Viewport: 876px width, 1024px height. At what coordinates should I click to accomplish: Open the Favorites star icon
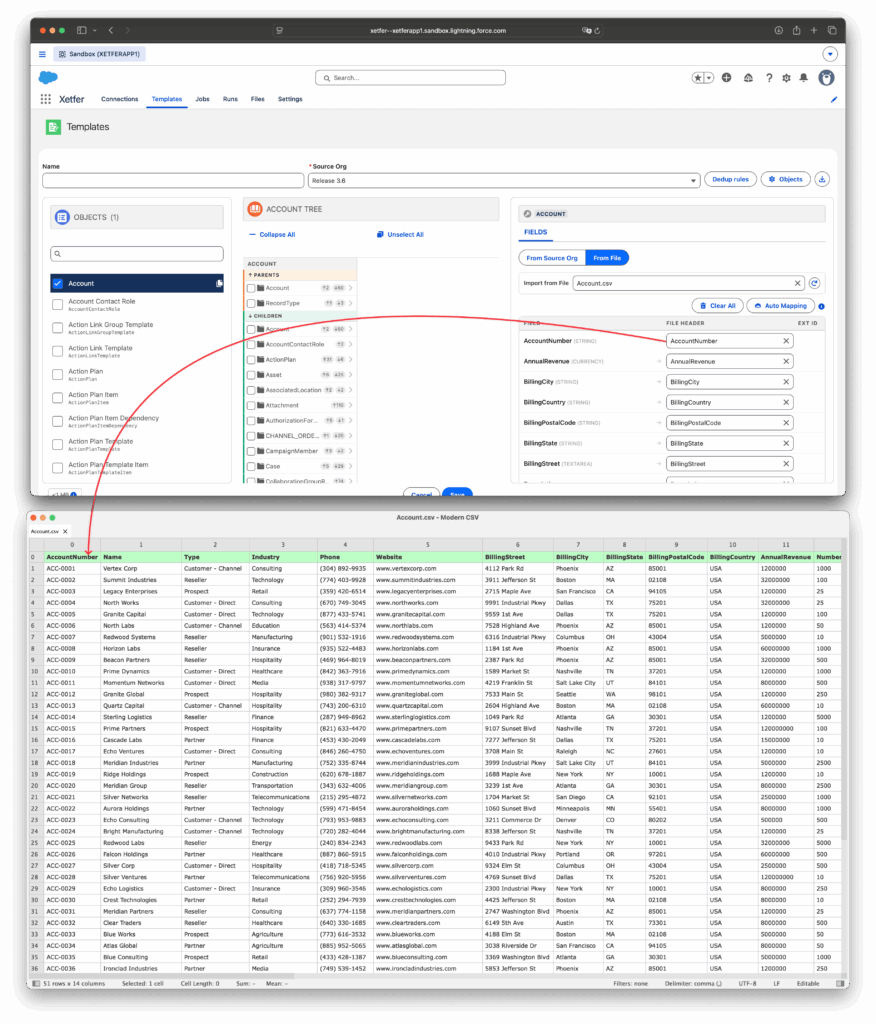tap(698, 78)
